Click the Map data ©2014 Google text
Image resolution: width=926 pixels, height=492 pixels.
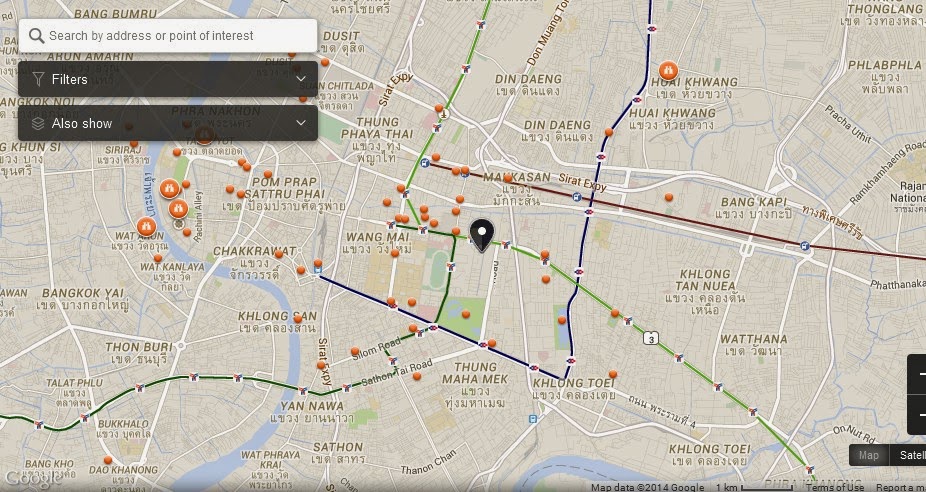point(647,487)
